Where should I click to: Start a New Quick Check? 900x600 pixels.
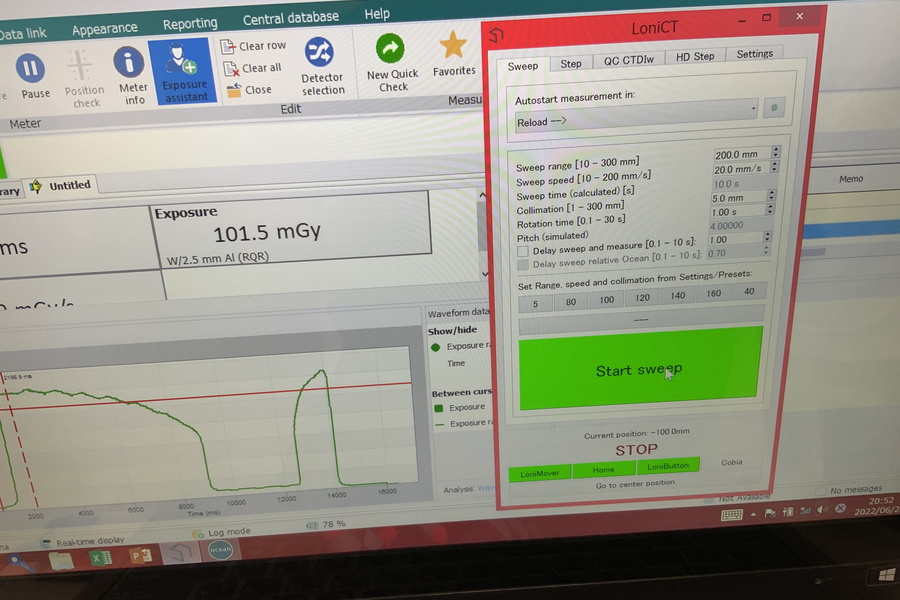coord(391,60)
